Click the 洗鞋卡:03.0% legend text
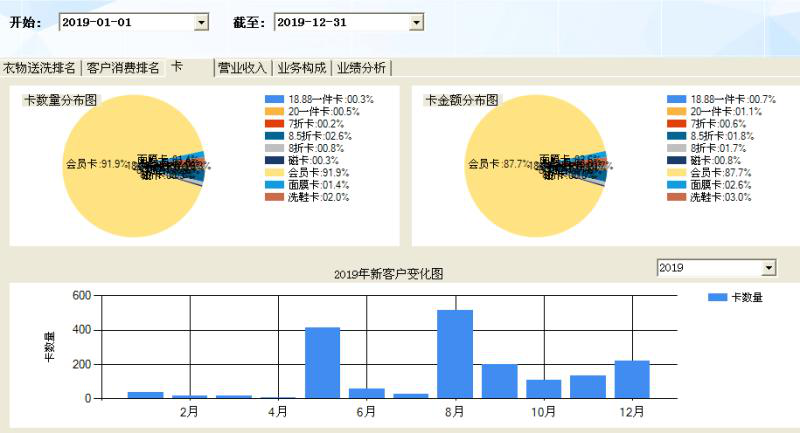The image size is (800, 433). (721, 197)
